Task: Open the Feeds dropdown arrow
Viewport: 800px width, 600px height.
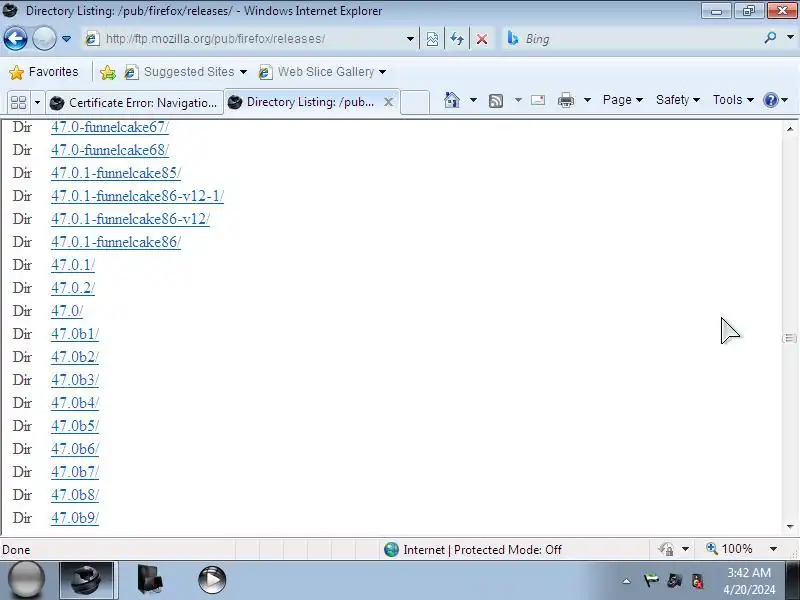Action: [x=518, y=100]
